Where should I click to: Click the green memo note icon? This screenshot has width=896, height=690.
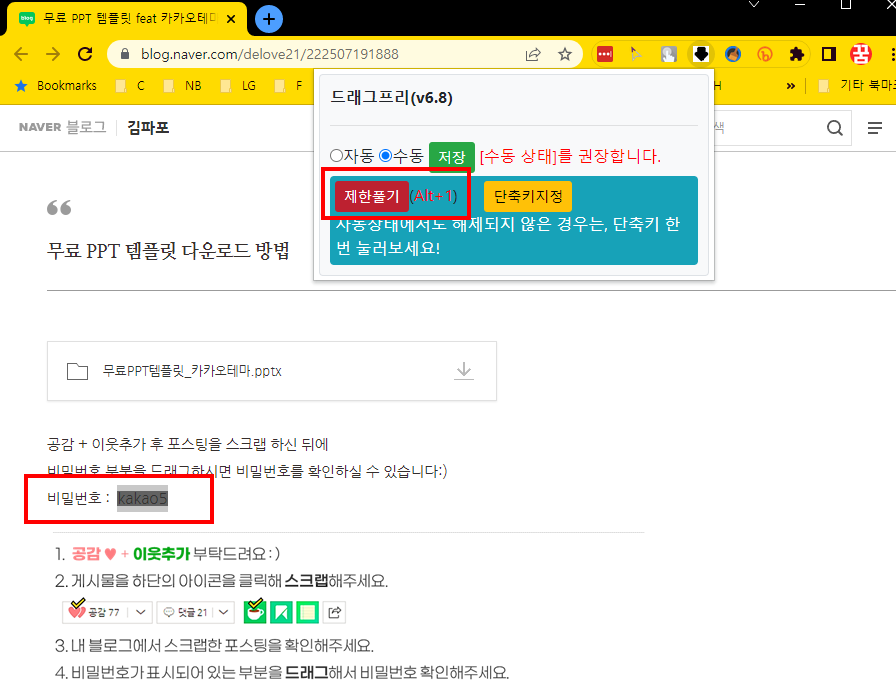click(x=307, y=612)
